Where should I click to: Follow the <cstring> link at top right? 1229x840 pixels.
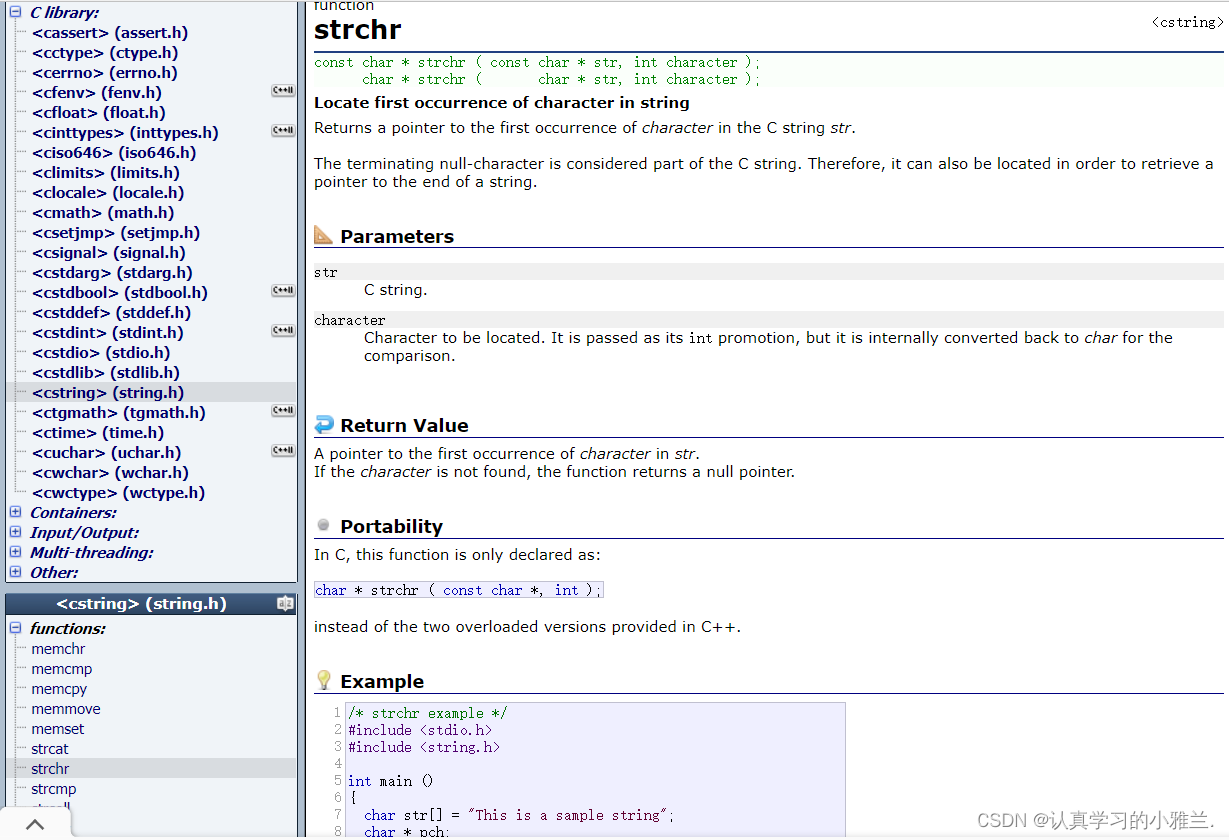[x=1187, y=22]
